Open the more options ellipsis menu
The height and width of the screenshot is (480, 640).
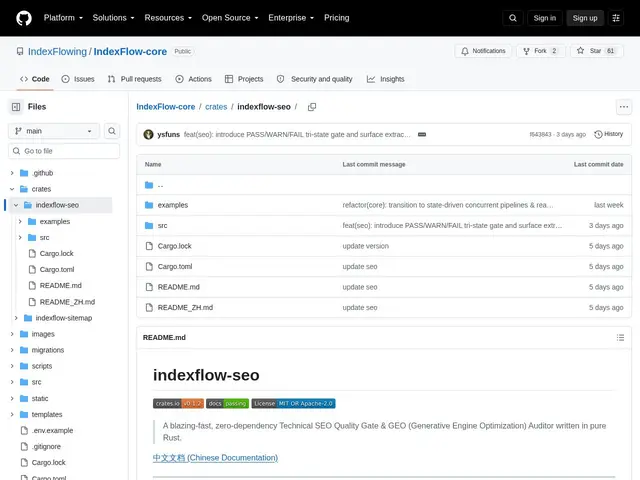(624, 107)
